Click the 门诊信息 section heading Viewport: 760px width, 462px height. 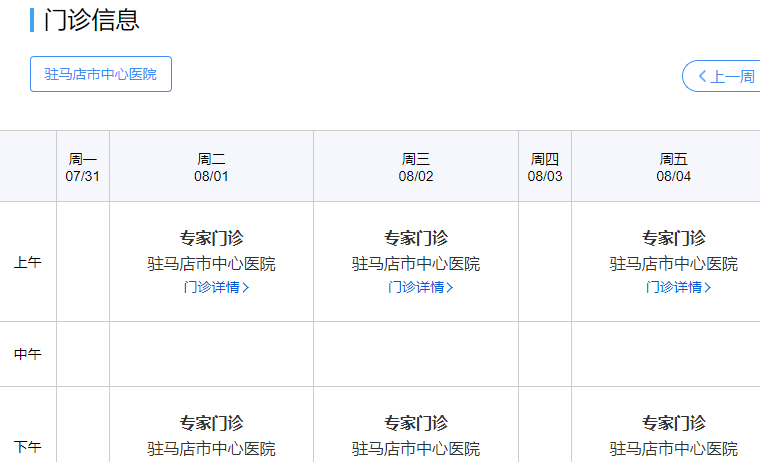[92, 19]
